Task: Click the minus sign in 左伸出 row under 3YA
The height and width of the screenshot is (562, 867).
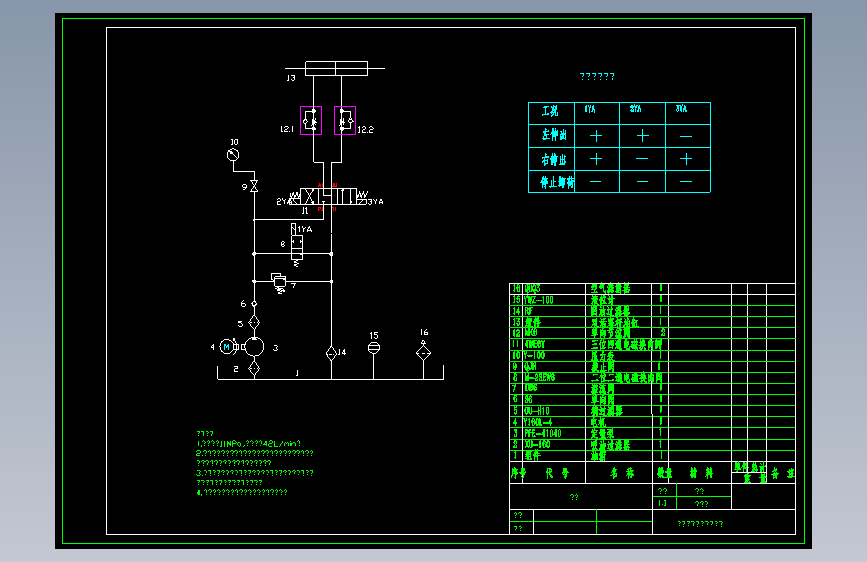Action: [x=686, y=137]
